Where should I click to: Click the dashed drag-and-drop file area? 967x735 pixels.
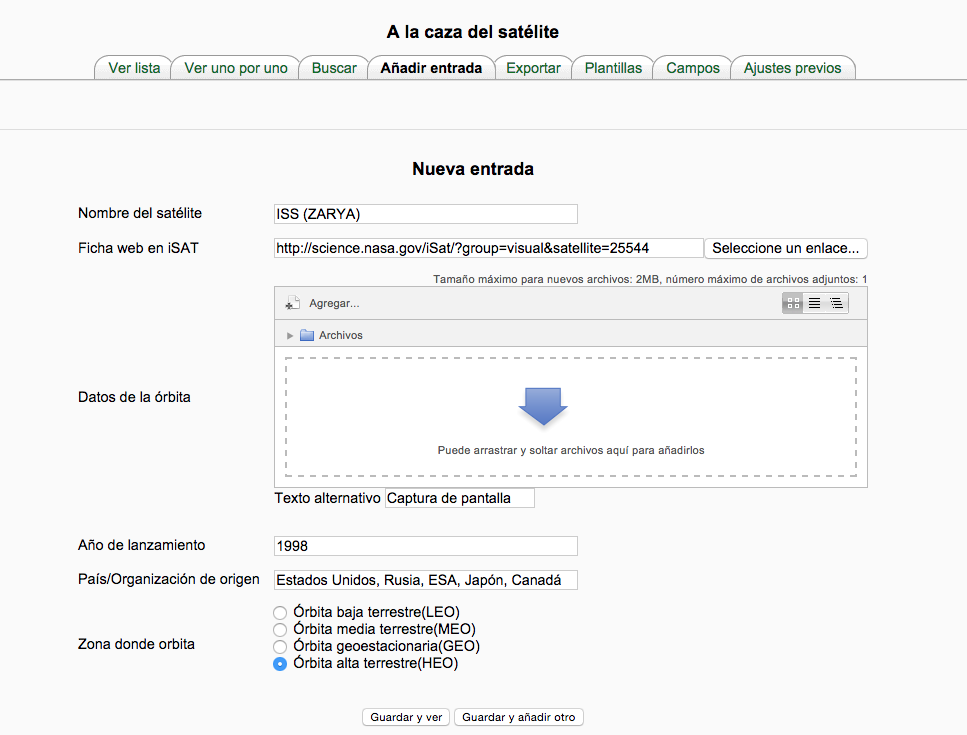pos(571,417)
